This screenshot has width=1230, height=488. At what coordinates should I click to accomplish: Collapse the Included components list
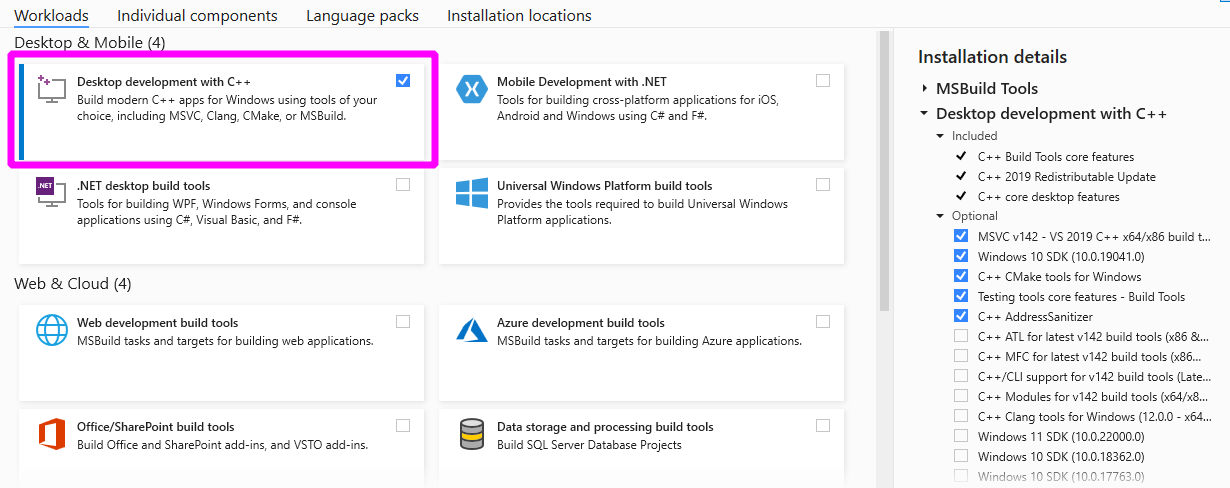pyautogui.click(x=941, y=136)
